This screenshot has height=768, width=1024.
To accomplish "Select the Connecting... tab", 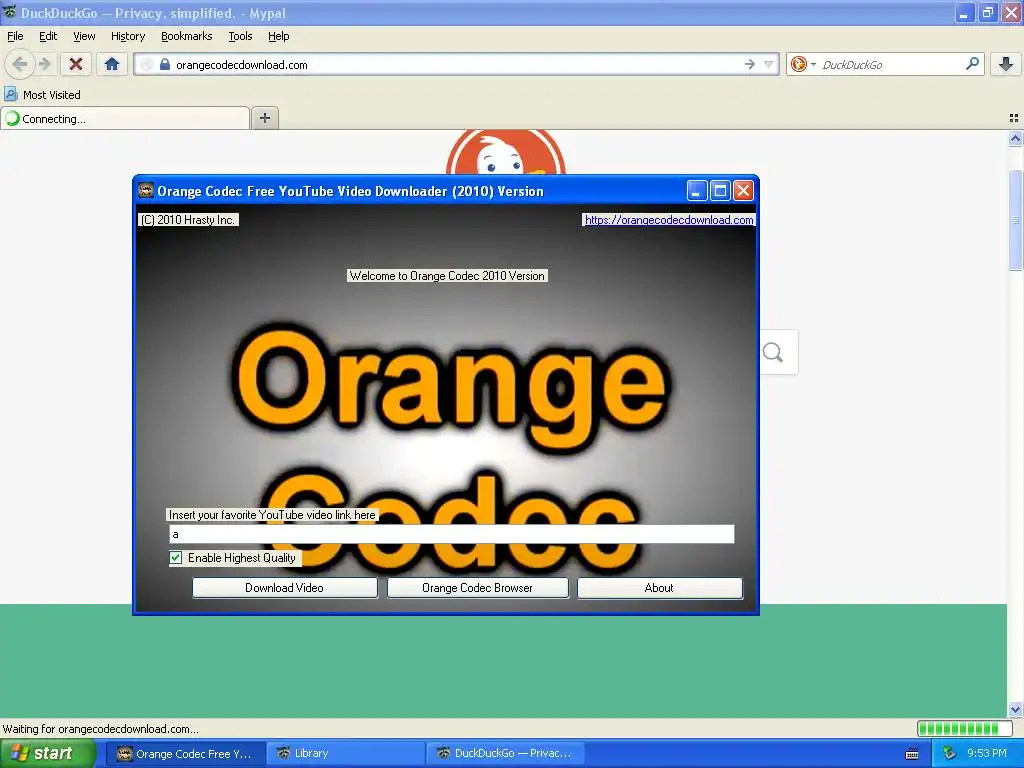I will pyautogui.click(x=125, y=118).
